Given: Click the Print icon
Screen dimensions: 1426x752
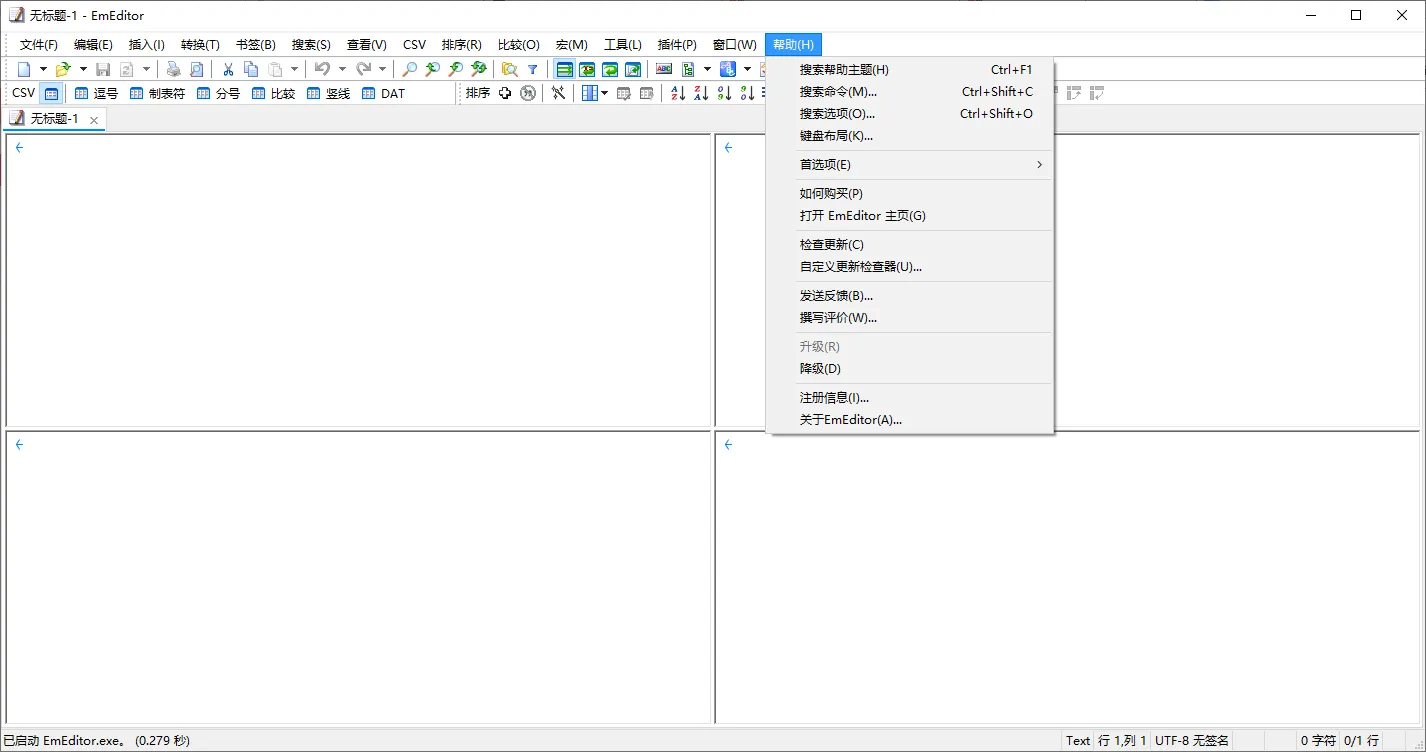Looking at the screenshot, I should point(172,68).
